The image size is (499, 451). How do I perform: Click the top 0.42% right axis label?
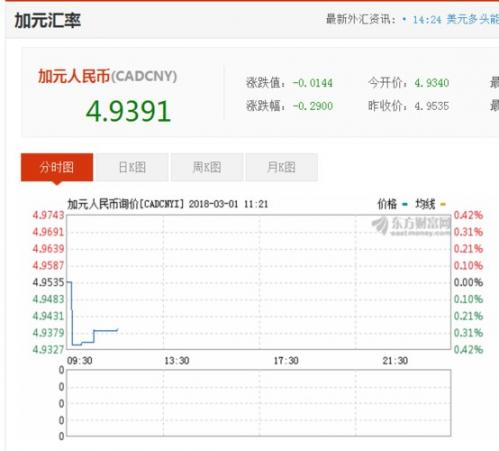pos(468,215)
